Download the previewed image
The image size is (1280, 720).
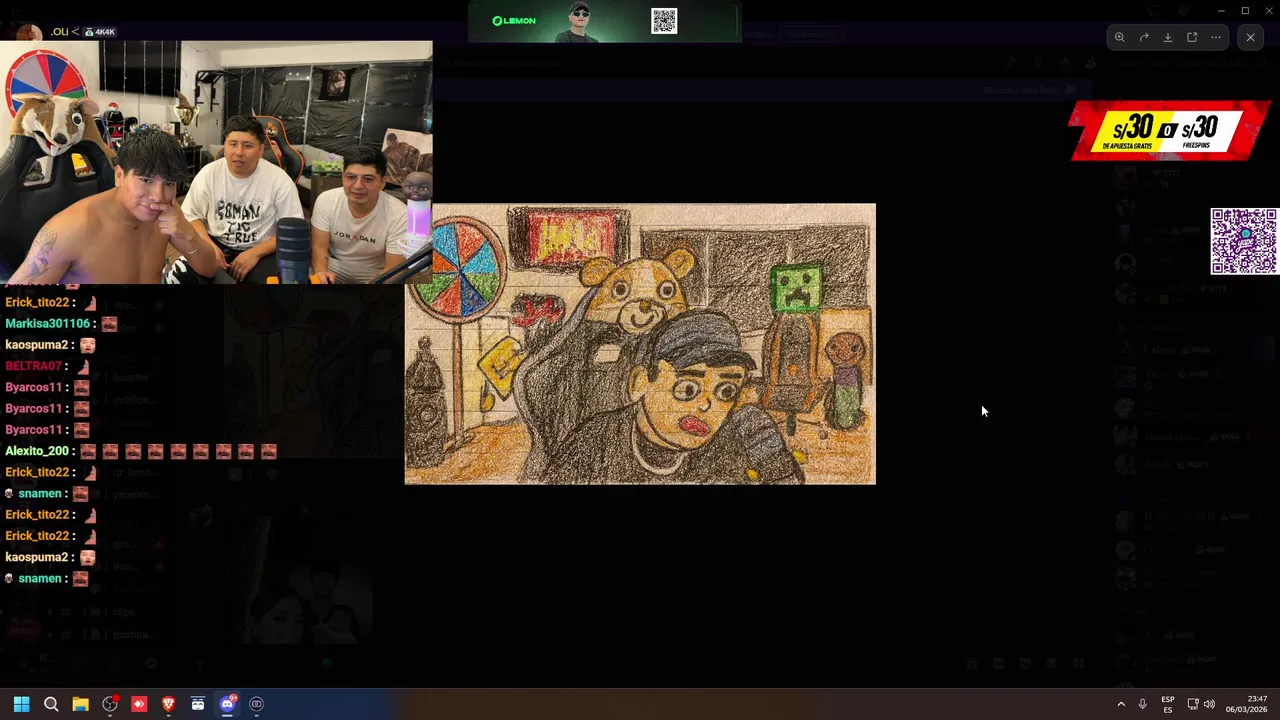[1168, 37]
